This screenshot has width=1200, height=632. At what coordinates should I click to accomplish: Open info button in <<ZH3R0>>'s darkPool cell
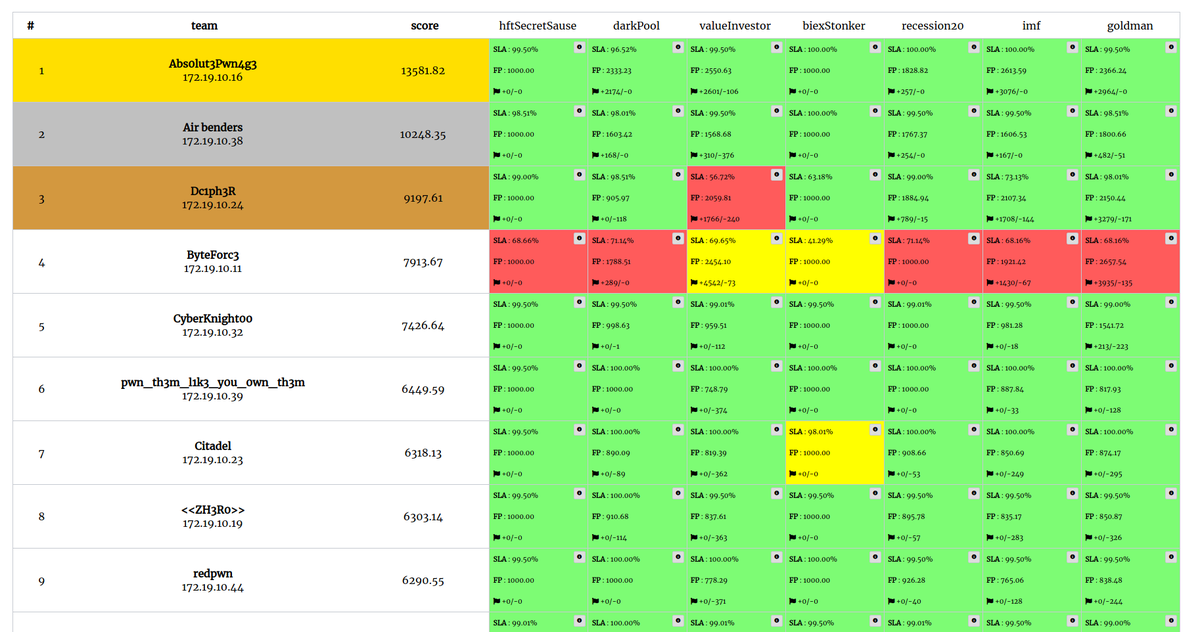click(x=678, y=495)
